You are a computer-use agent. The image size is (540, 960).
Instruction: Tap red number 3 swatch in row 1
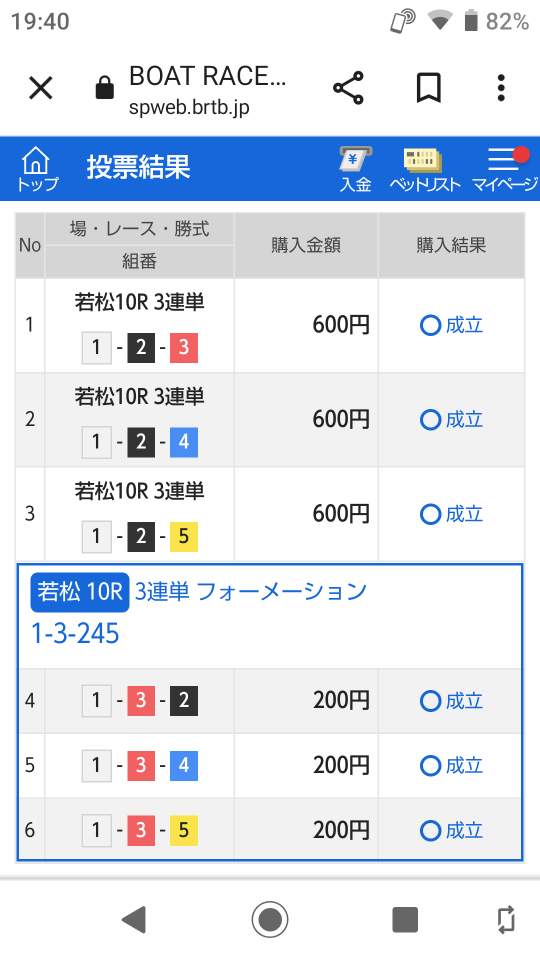click(x=184, y=348)
